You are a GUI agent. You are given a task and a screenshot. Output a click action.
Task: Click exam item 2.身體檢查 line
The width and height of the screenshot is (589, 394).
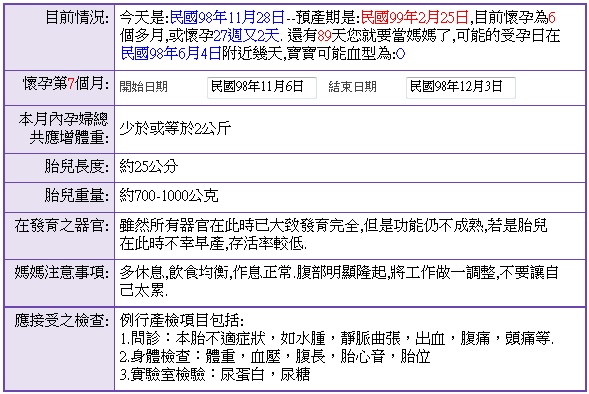tap(275, 356)
